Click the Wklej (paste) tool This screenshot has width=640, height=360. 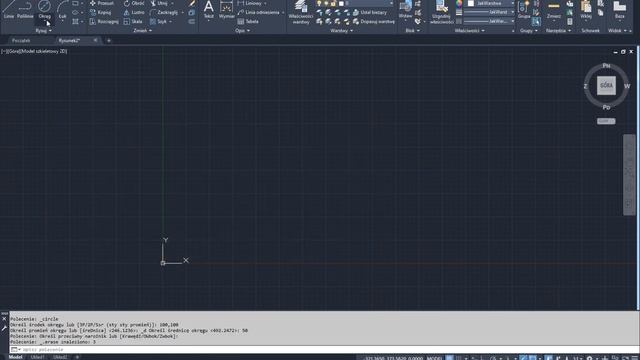pyautogui.click(x=586, y=10)
